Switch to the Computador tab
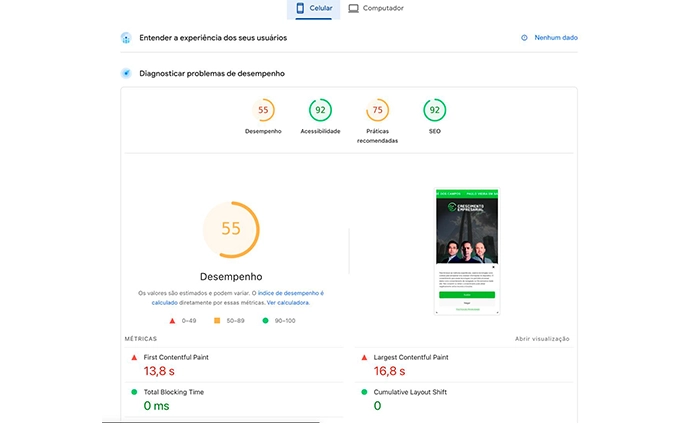Viewport: 700px width, 438px height. click(x=376, y=8)
